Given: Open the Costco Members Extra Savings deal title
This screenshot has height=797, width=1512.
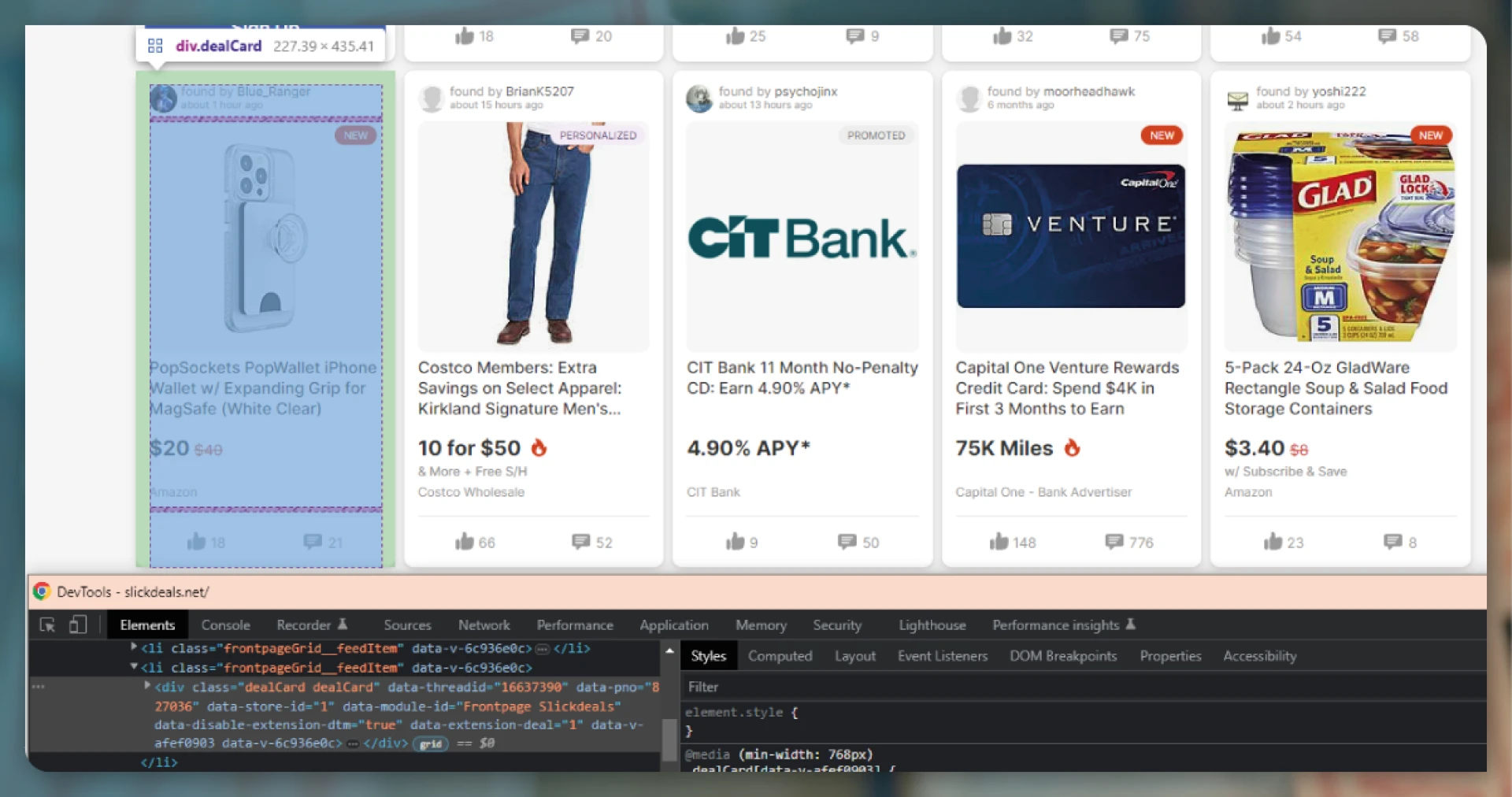Looking at the screenshot, I should click(x=520, y=387).
